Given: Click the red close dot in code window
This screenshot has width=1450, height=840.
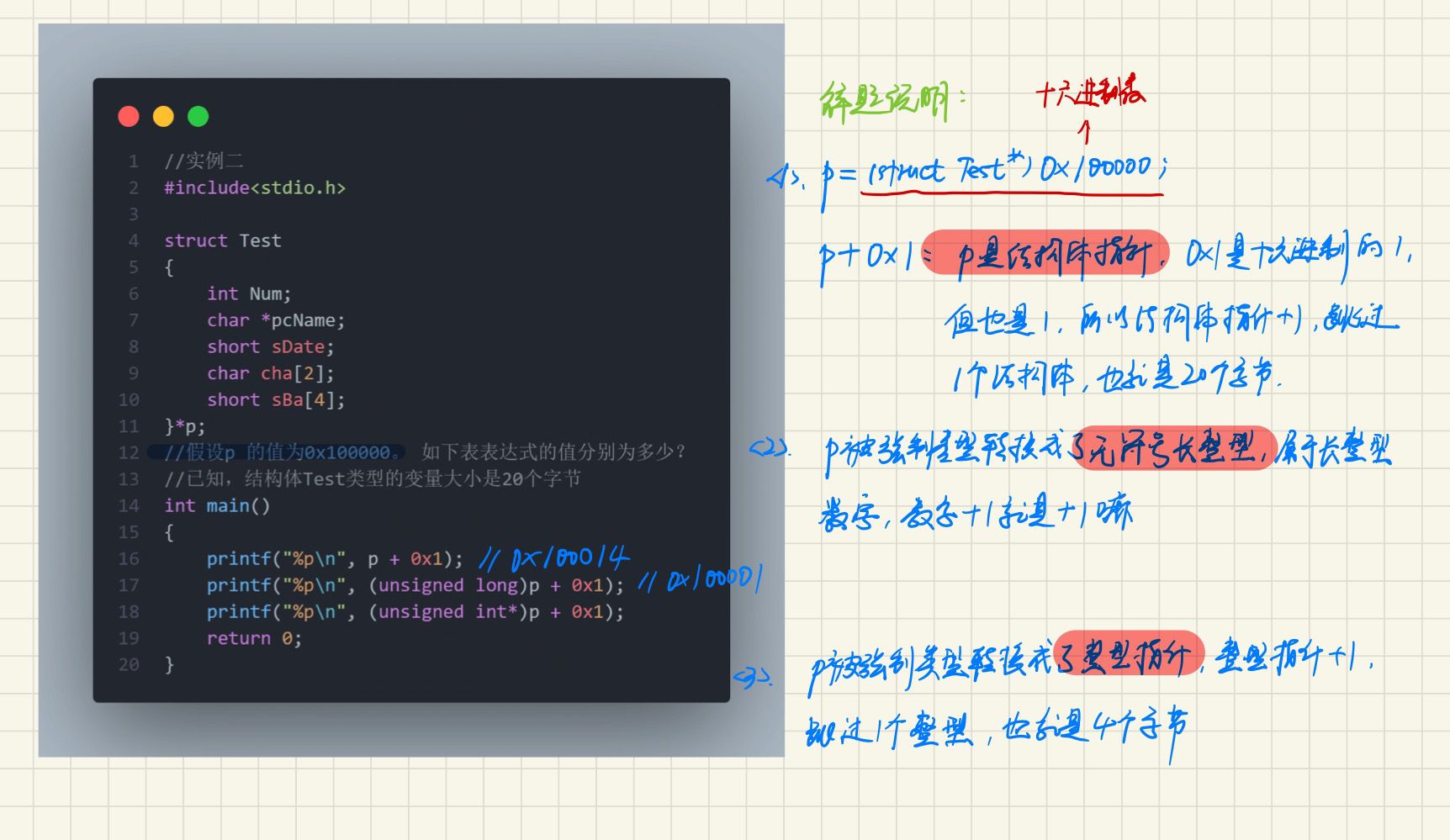Looking at the screenshot, I should coord(129,116).
